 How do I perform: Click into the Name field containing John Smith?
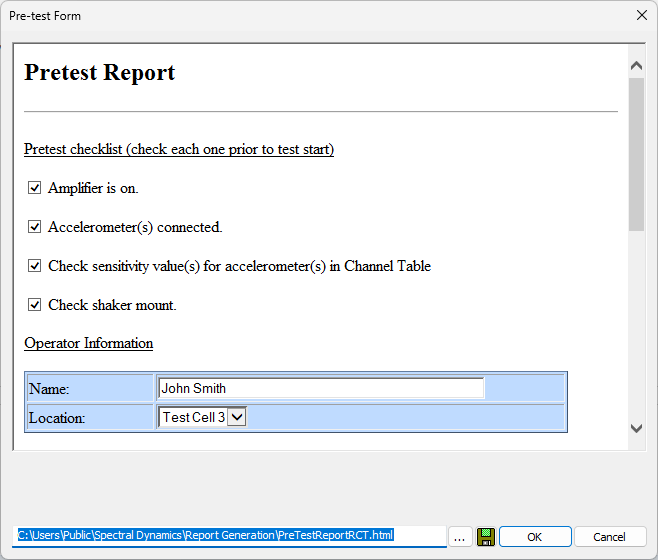click(x=320, y=388)
